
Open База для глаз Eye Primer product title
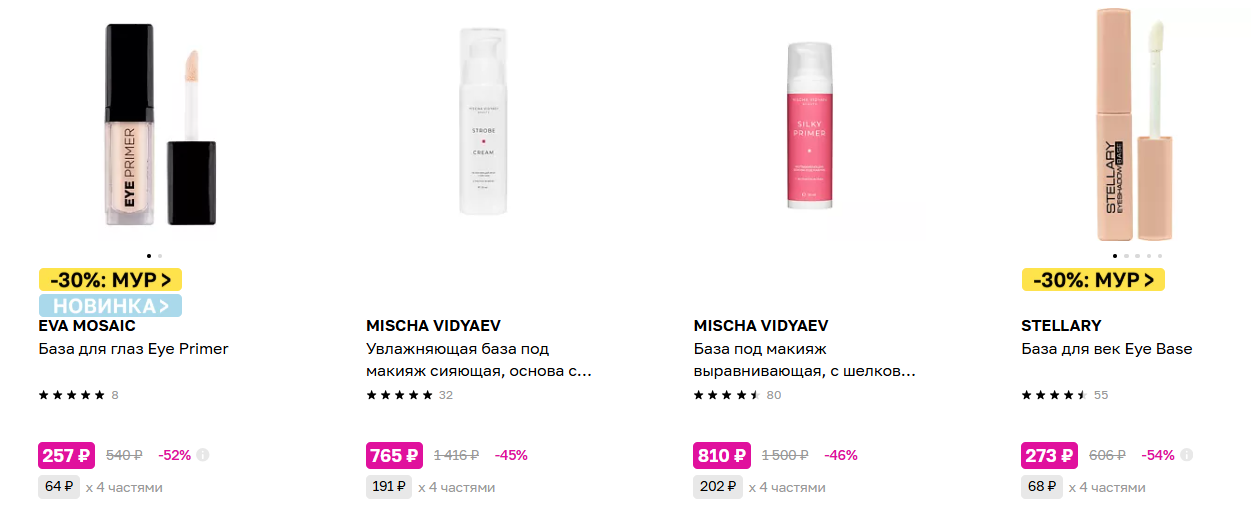coord(134,349)
